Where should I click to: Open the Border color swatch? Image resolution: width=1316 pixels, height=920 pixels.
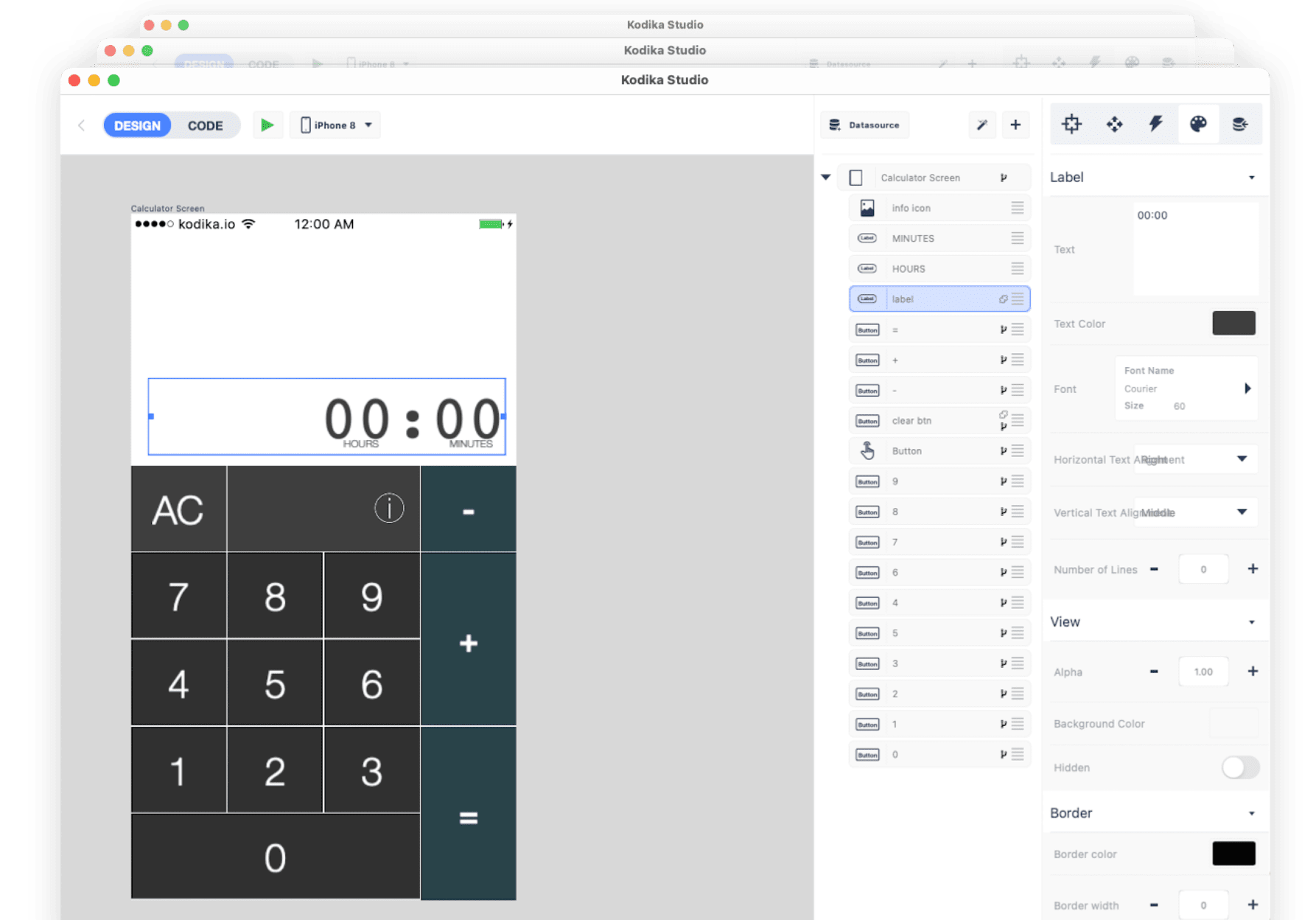pos(1233,854)
